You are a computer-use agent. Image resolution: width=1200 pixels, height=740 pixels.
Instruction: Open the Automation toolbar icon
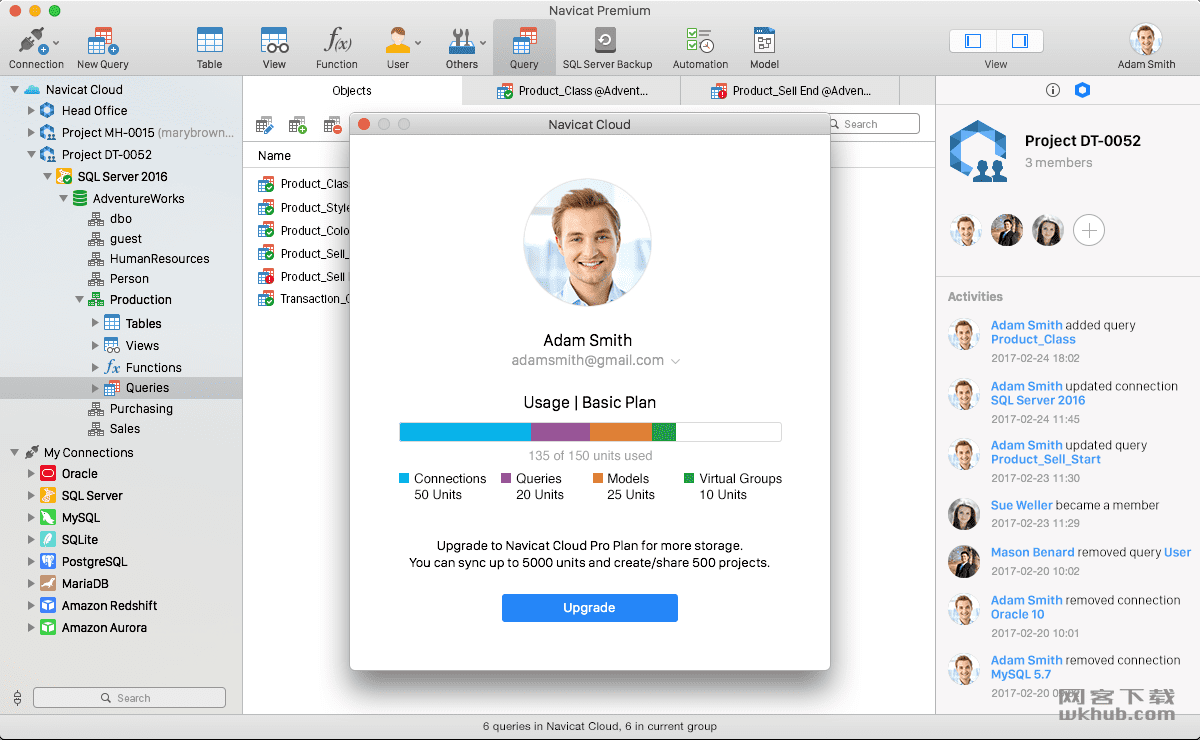700,41
